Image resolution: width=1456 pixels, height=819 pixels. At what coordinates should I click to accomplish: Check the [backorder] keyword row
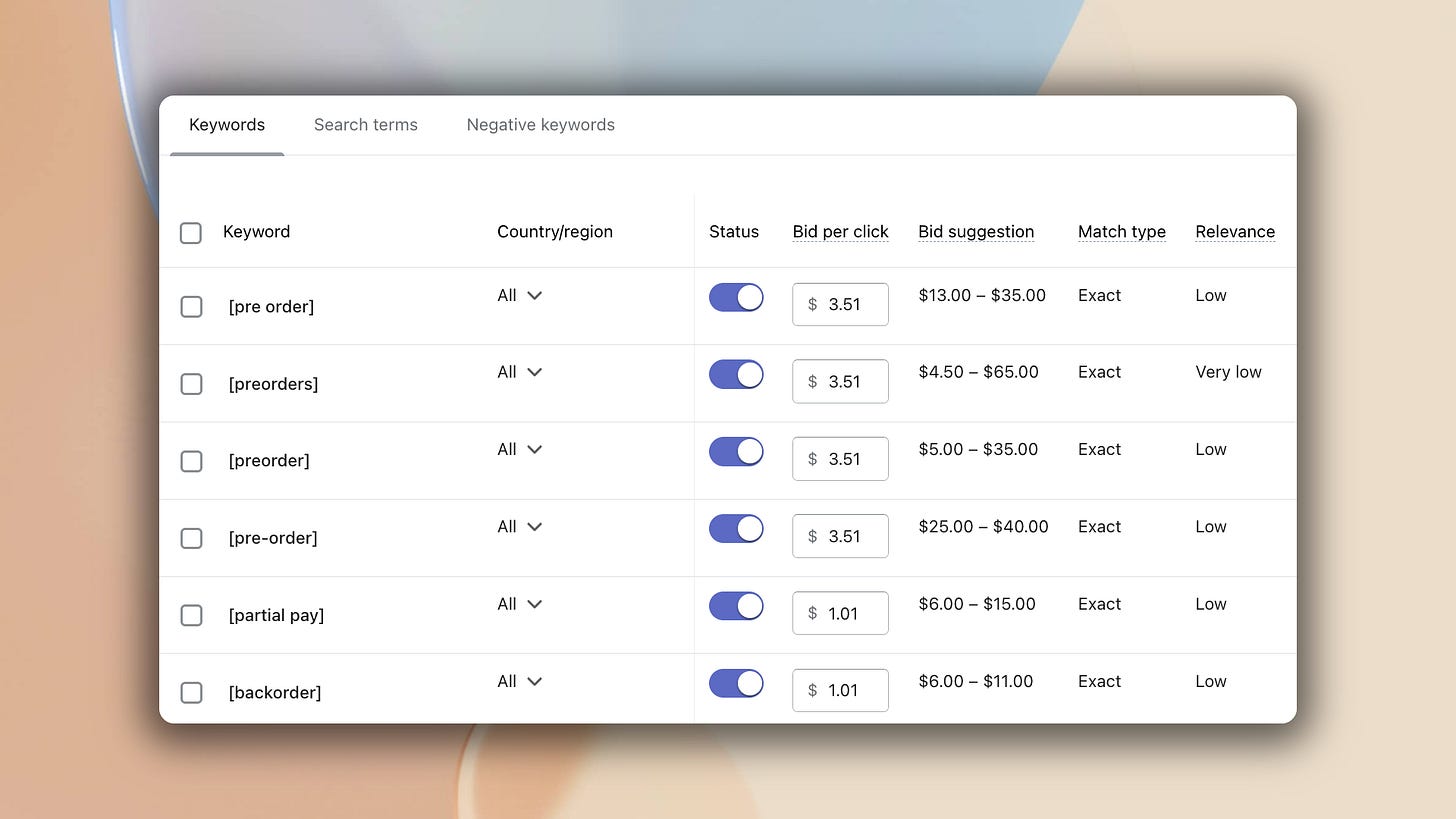[191, 692]
